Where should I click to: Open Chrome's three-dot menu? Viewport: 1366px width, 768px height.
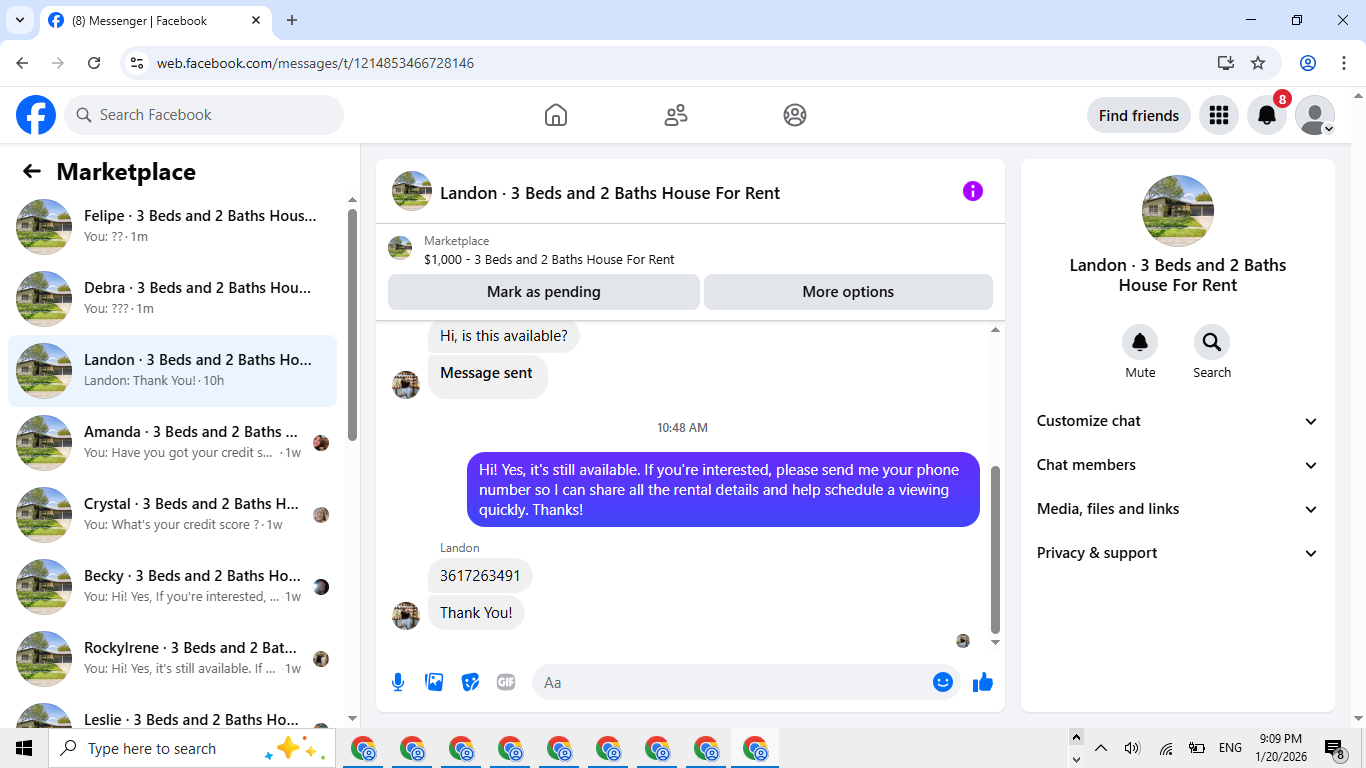click(x=1343, y=63)
